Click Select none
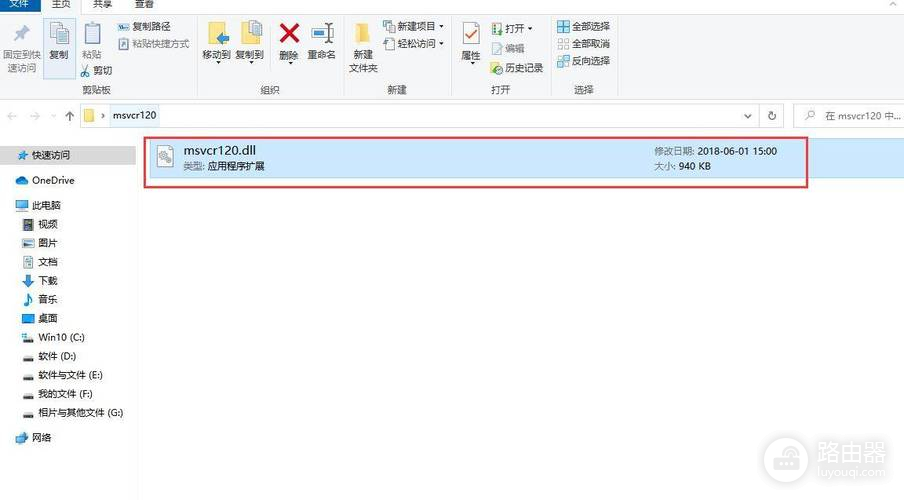Viewport: 904px width, 500px height. point(583,44)
